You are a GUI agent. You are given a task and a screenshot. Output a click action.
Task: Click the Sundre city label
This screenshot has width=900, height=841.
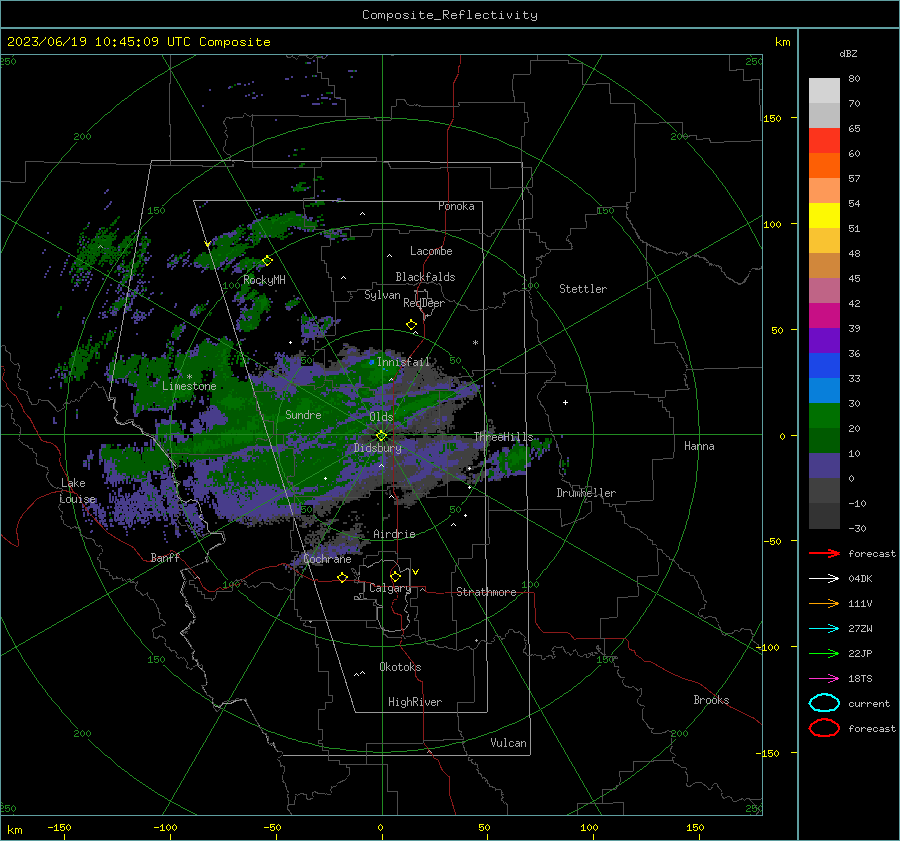point(303,415)
